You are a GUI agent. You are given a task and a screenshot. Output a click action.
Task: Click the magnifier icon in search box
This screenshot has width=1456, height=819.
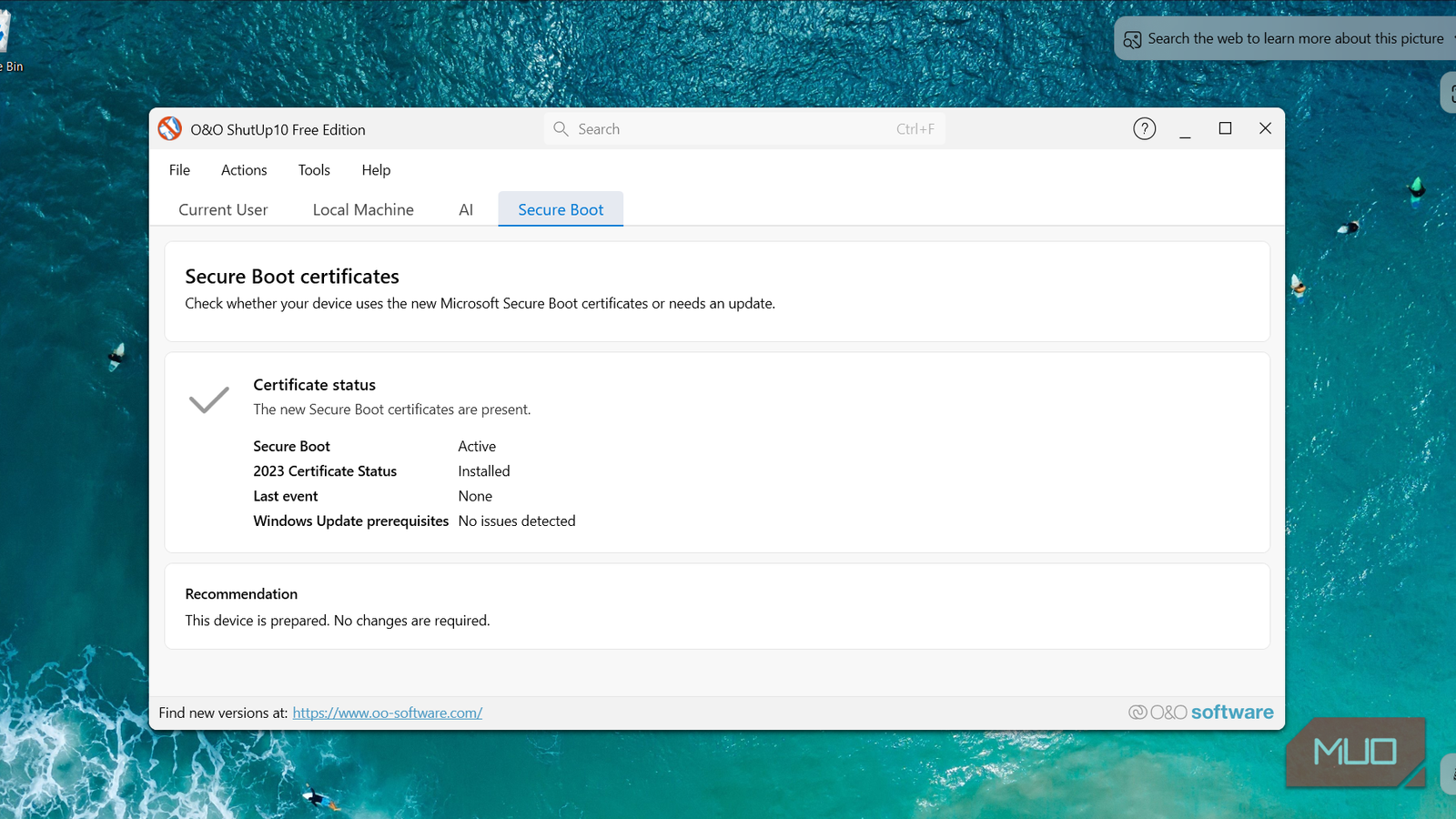561,129
